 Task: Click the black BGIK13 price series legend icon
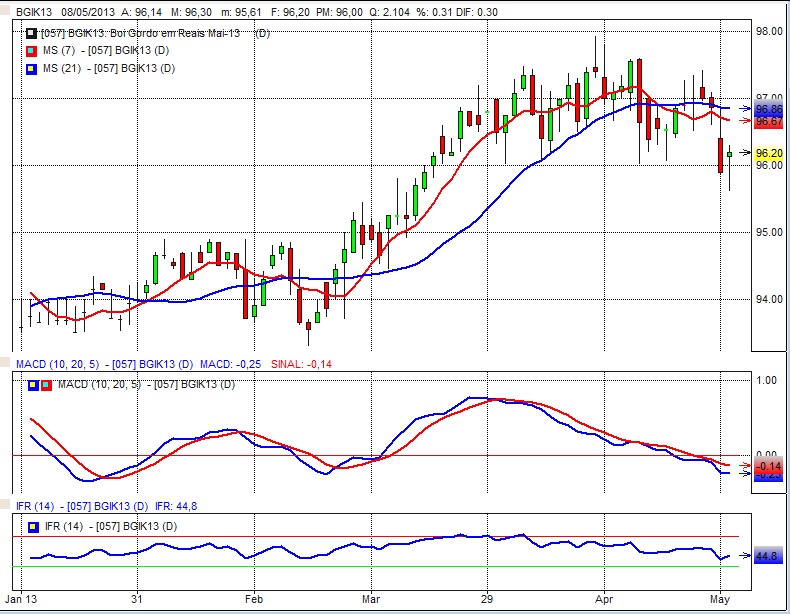click(32, 33)
